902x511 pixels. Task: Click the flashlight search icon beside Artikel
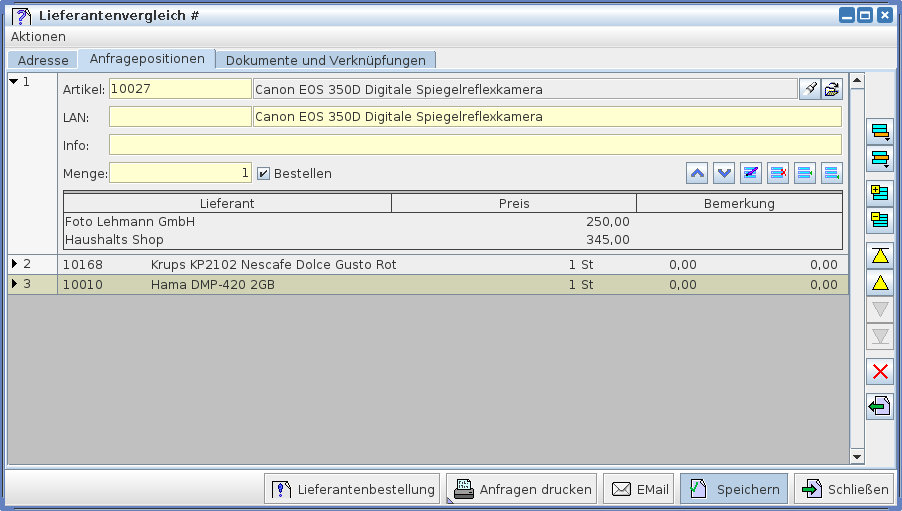tap(810, 89)
